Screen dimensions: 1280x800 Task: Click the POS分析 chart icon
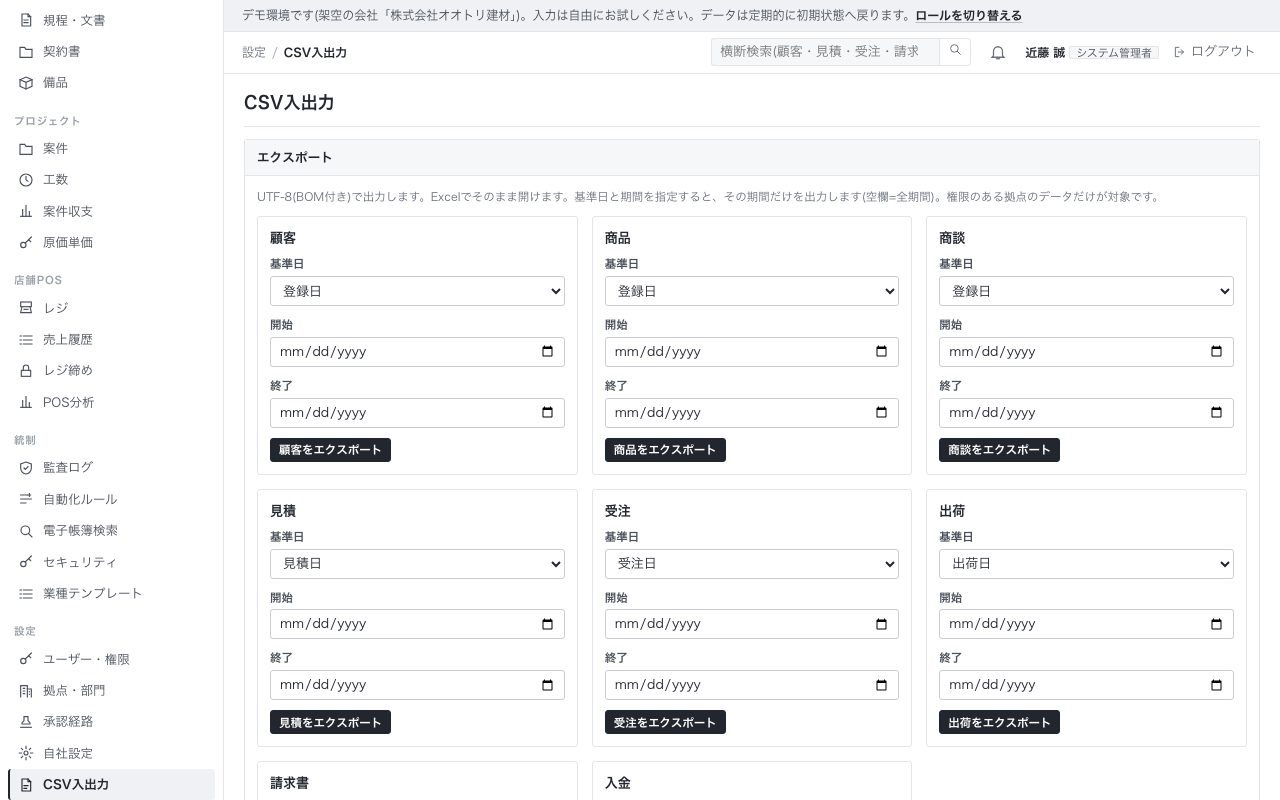(x=26, y=402)
